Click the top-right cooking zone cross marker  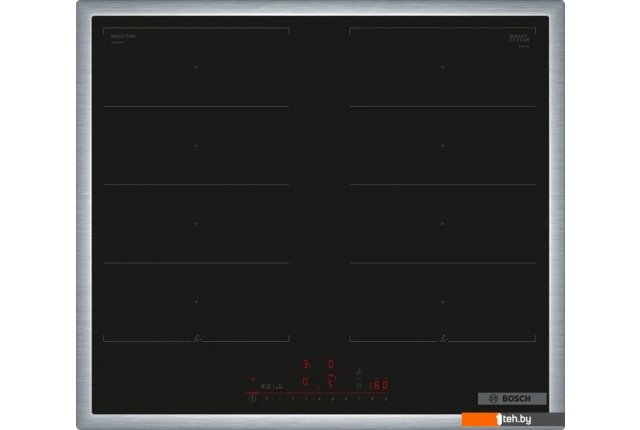[x=442, y=67]
